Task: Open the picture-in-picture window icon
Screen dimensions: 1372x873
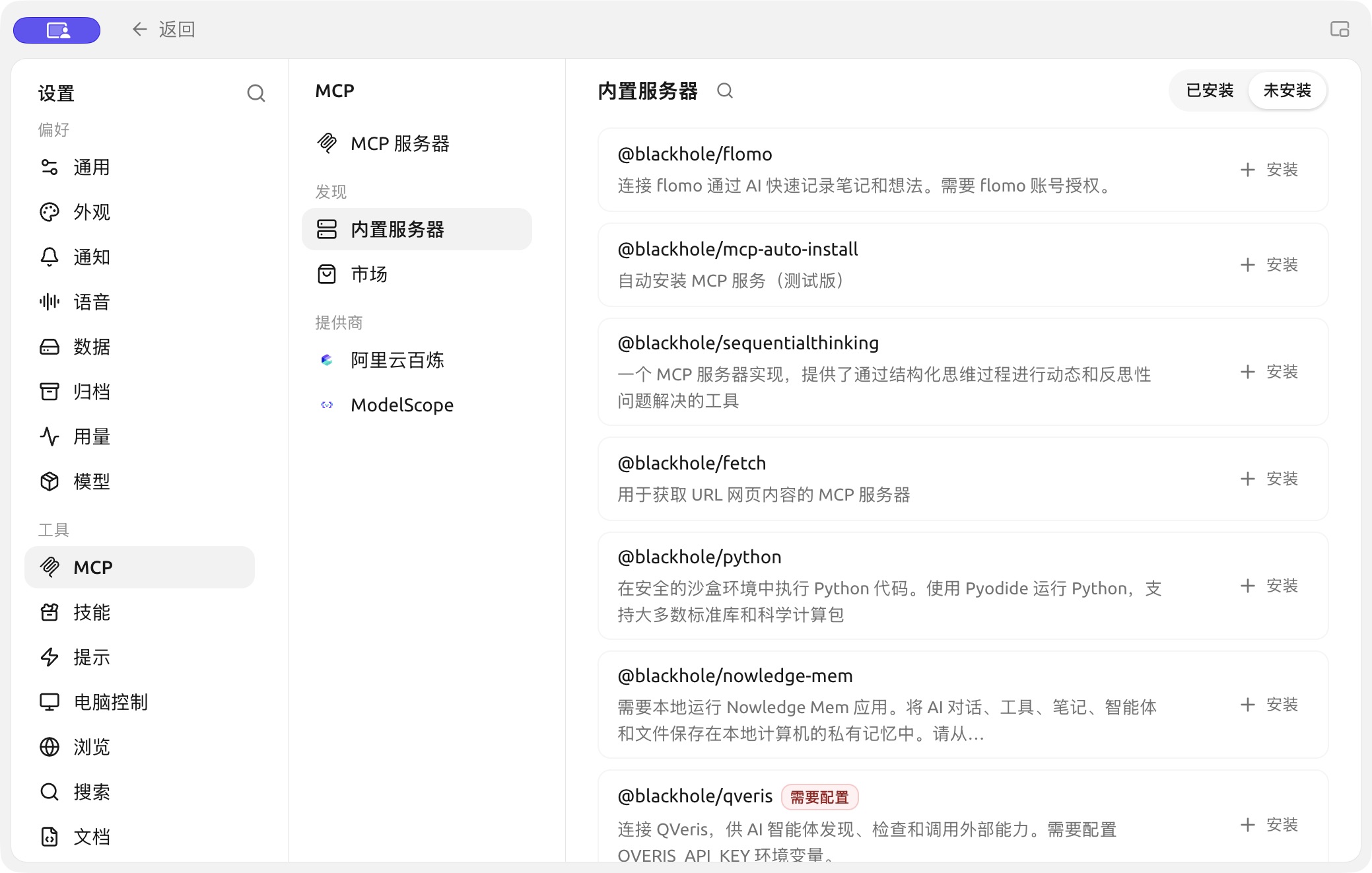Action: [1340, 29]
